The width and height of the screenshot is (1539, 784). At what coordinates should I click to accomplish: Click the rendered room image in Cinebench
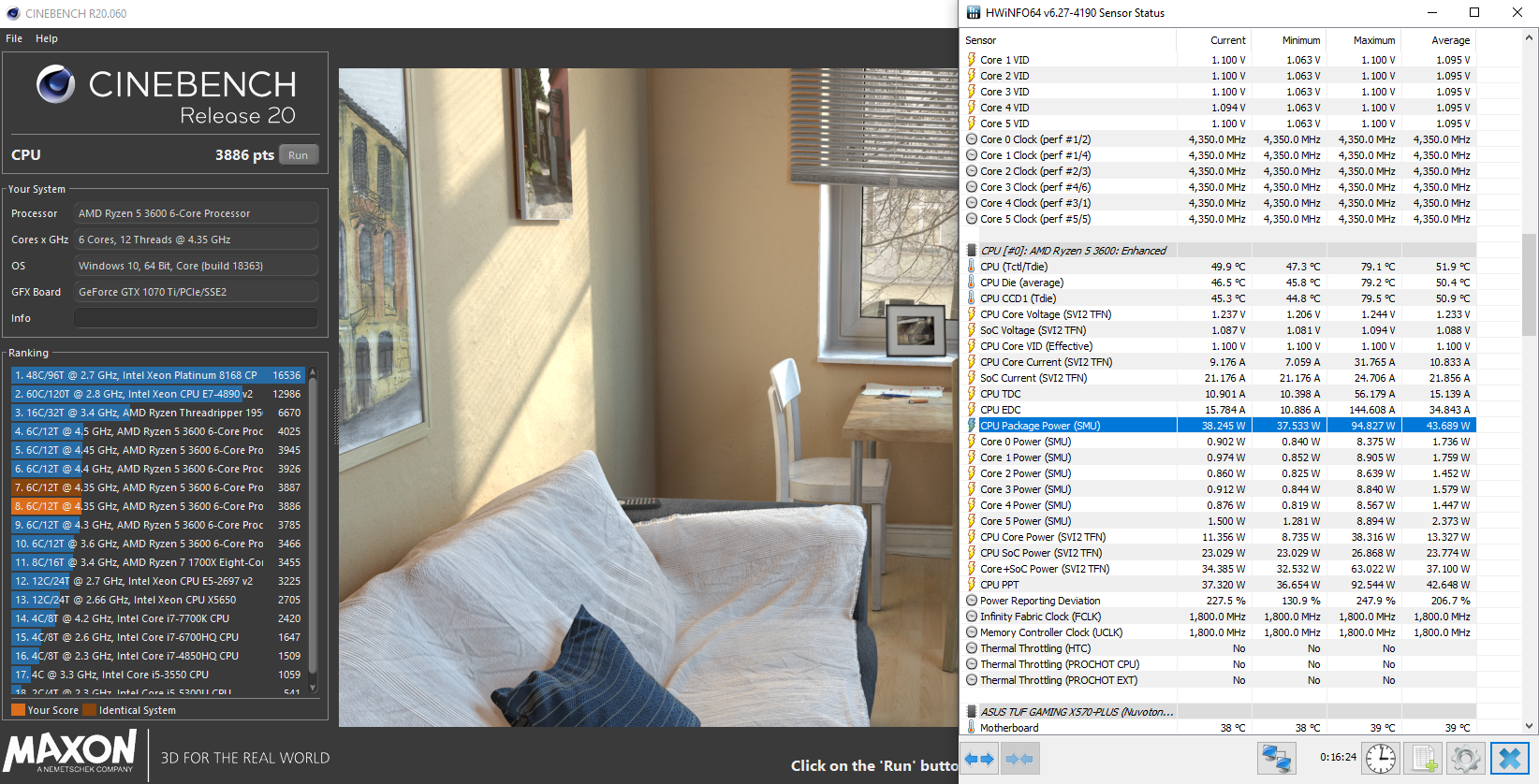click(x=648, y=398)
